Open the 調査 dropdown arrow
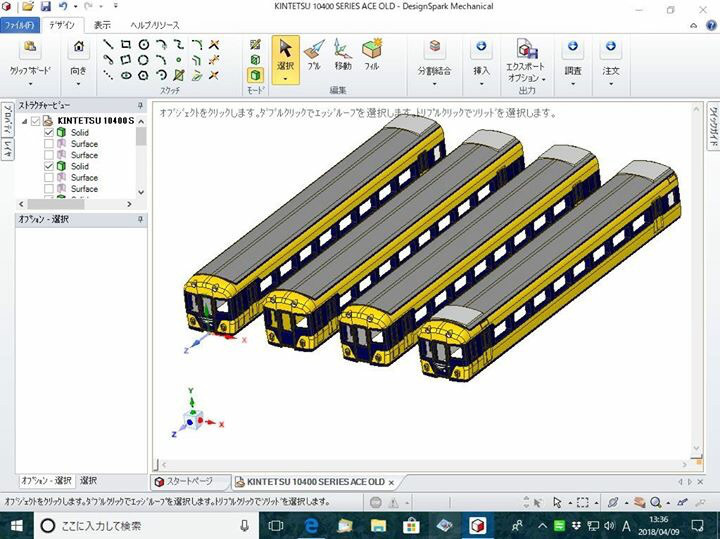The image size is (720, 539). coord(573,84)
